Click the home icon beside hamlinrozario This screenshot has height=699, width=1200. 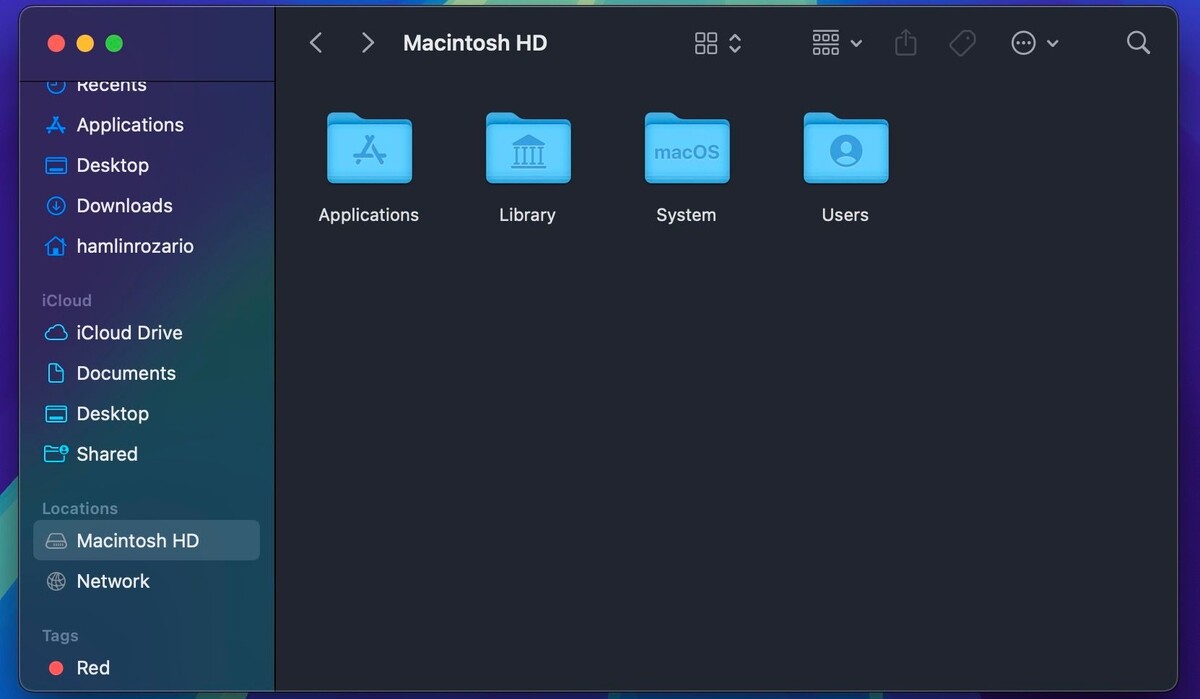point(56,246)
